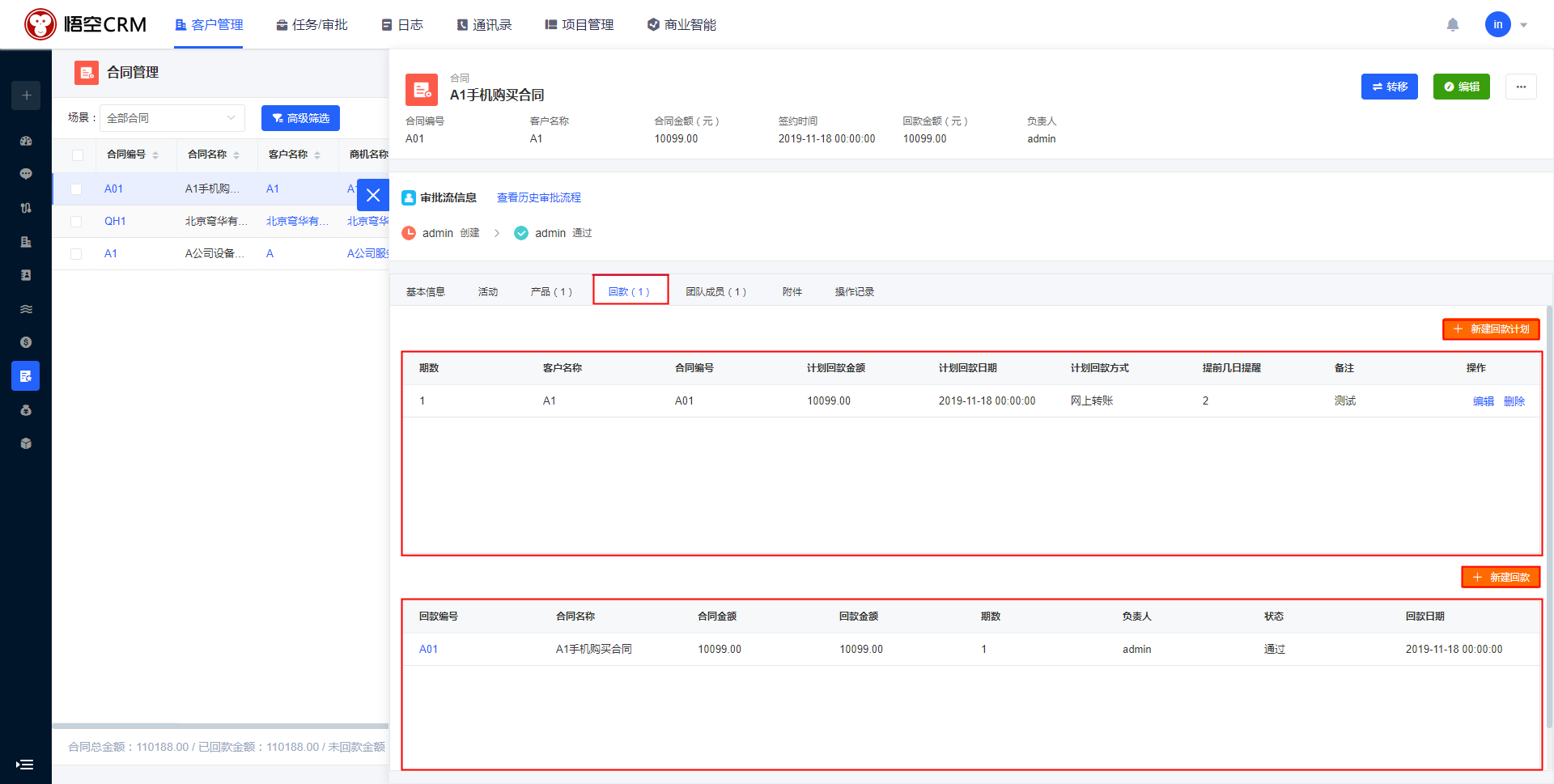Check the box for contract A01 row
1554x784 pixels.
click(x=76, y=189)
